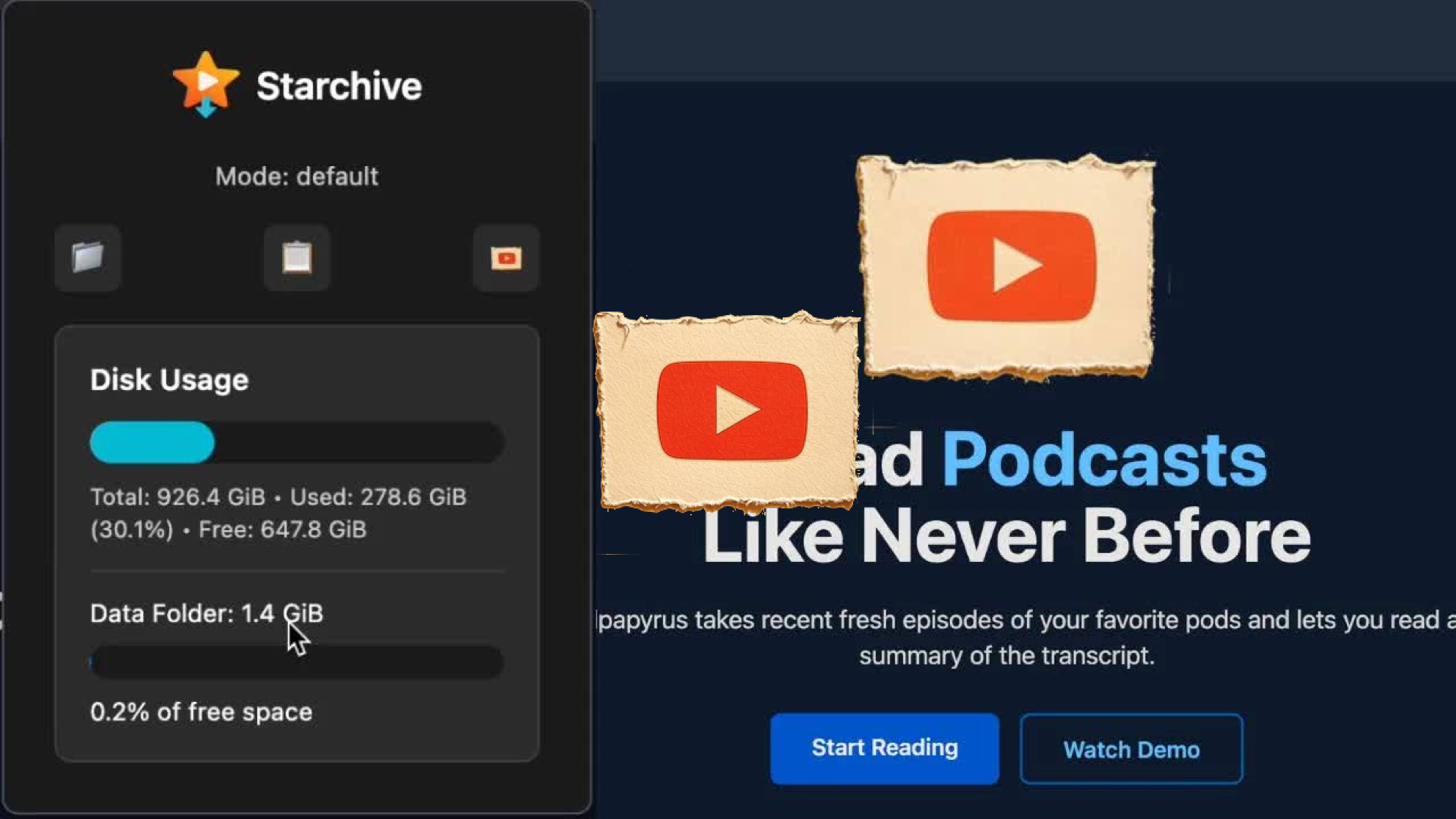This screenshot has width=1456, height=819.
Task: Click the 'Disk Usage' heading
Action: (x=169, y=380)
